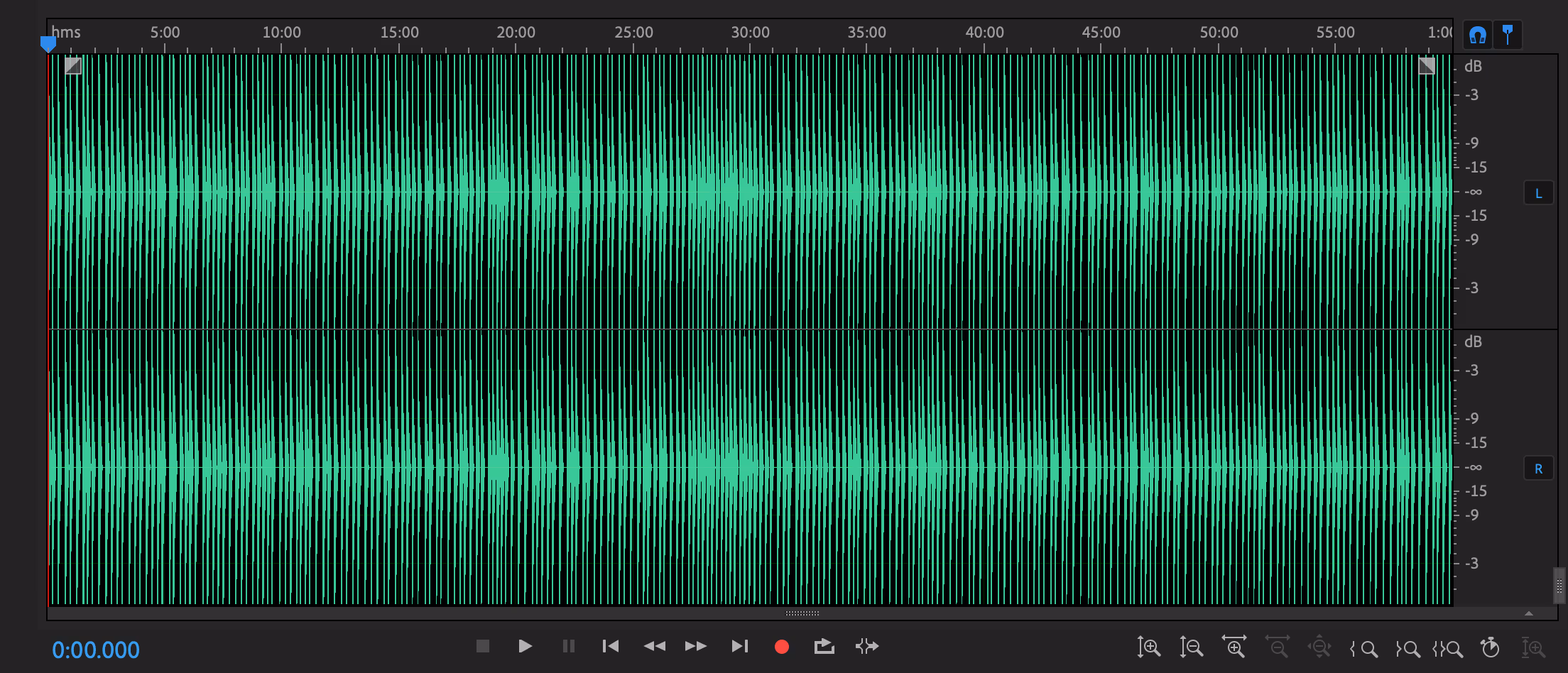Click the fade-in handle at waveform start

73,66
